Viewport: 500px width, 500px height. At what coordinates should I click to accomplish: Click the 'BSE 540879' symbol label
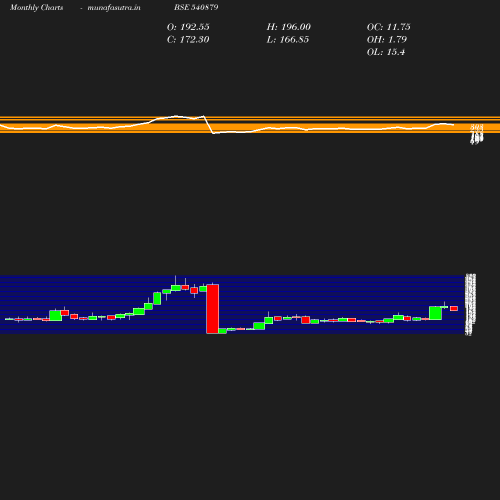196,7
